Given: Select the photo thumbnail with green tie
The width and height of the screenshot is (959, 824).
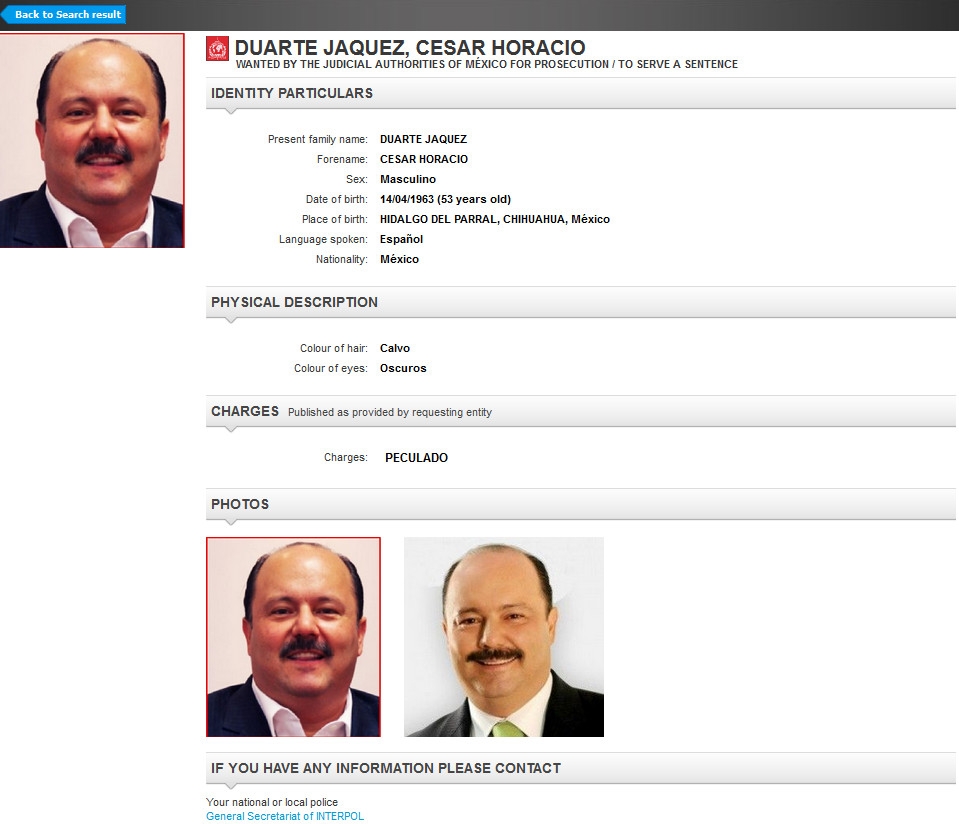Looking at the screenshot, I should click(x=503, y=637).
